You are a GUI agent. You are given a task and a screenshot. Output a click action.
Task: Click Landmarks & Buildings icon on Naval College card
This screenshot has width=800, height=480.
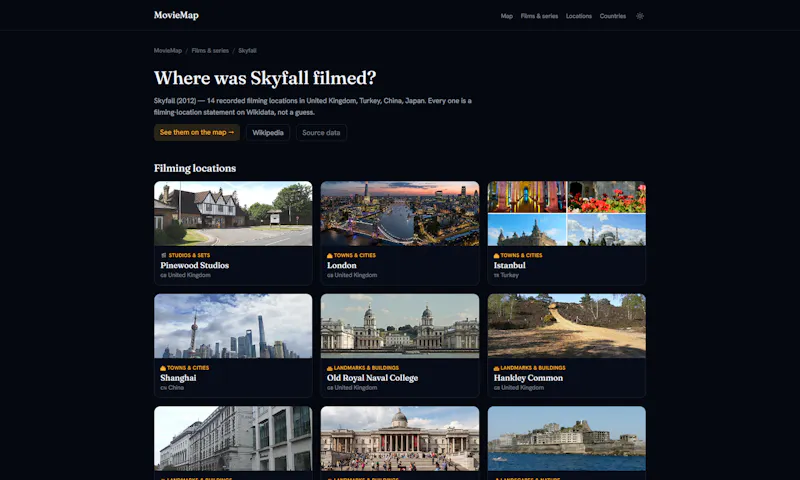[330, 367]
